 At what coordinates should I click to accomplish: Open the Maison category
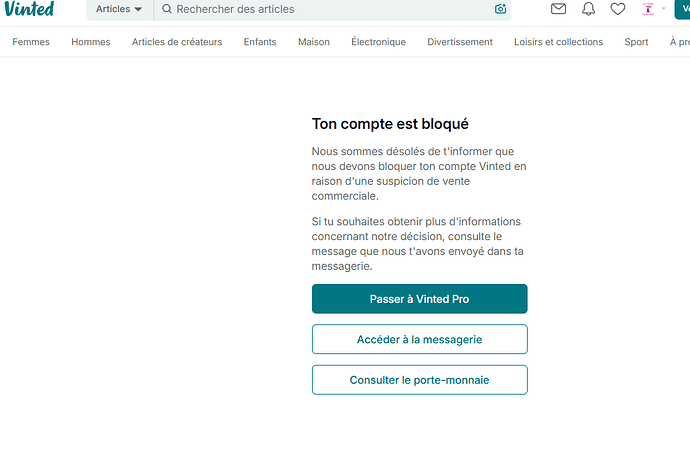(313, 42)
